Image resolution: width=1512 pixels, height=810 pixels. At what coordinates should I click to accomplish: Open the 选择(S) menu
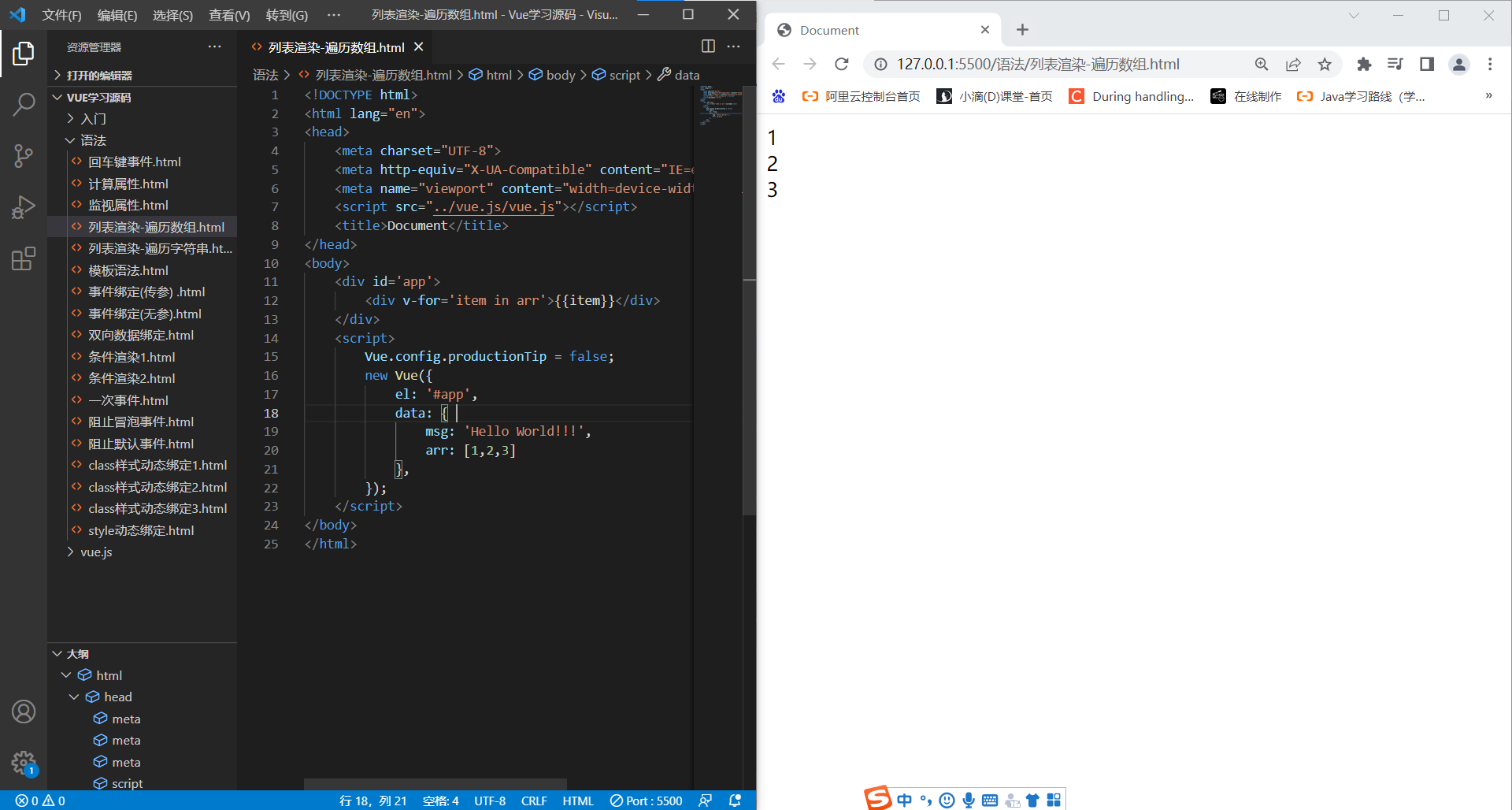tap(172, 15)
